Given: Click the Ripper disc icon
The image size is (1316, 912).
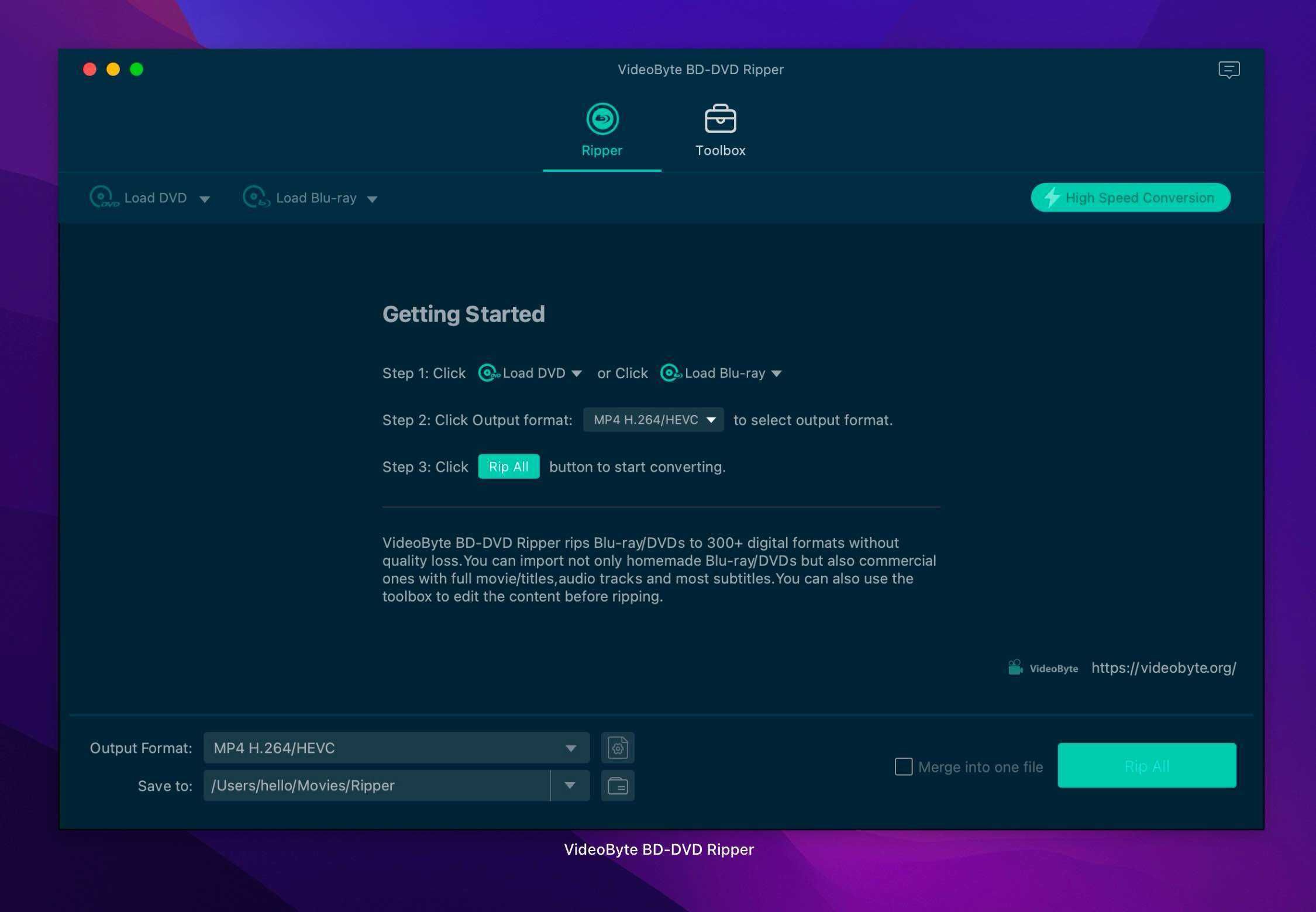Looking at the screenshot, I should [602, 119].
